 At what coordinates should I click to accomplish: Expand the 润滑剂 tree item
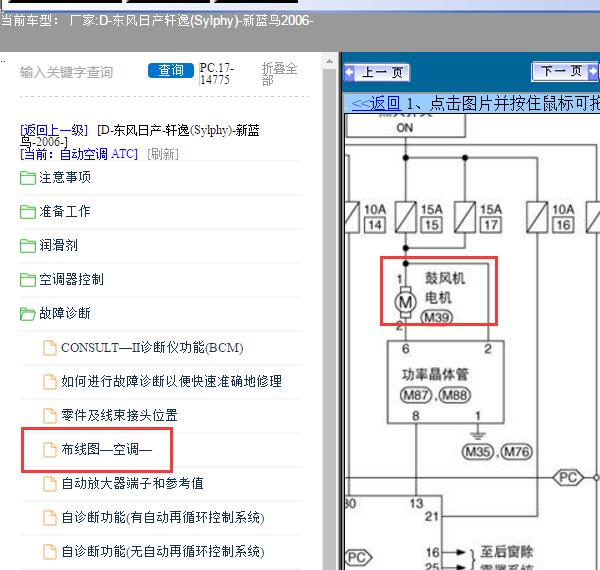pyautogui.click(x=59, y=245)
